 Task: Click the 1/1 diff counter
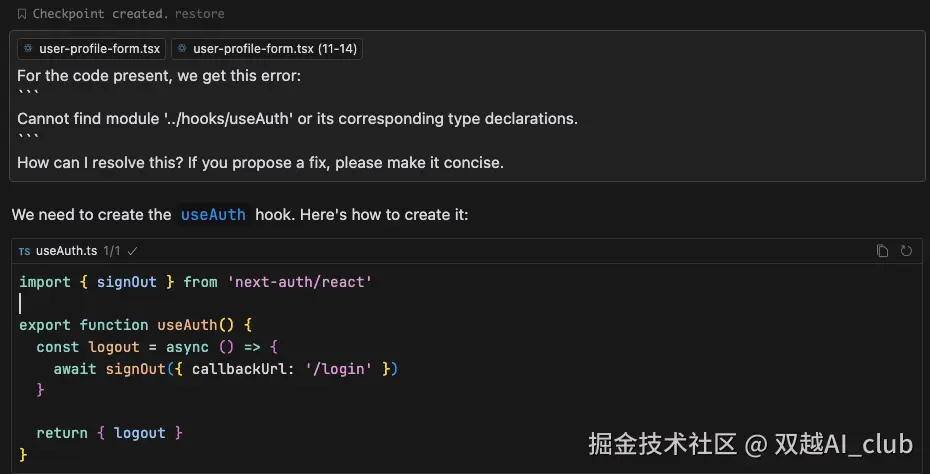pyautogui.click(x=113, y=251)
